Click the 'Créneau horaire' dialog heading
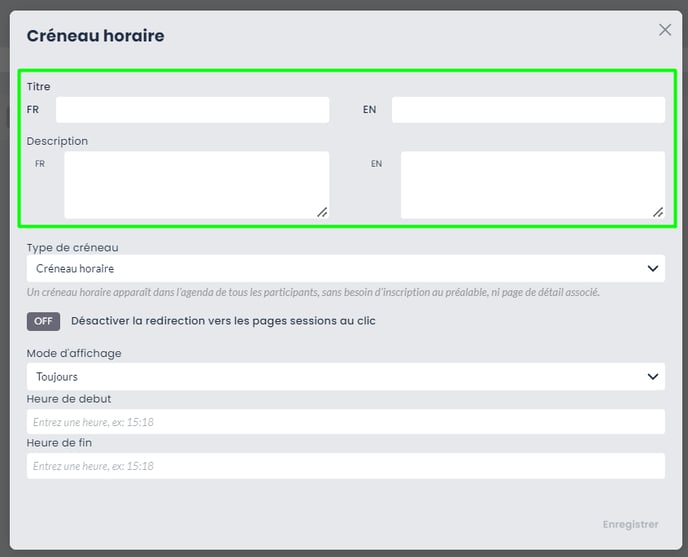Screen dimensions: 688x557 pyautogui.click(x=95, y=36)
